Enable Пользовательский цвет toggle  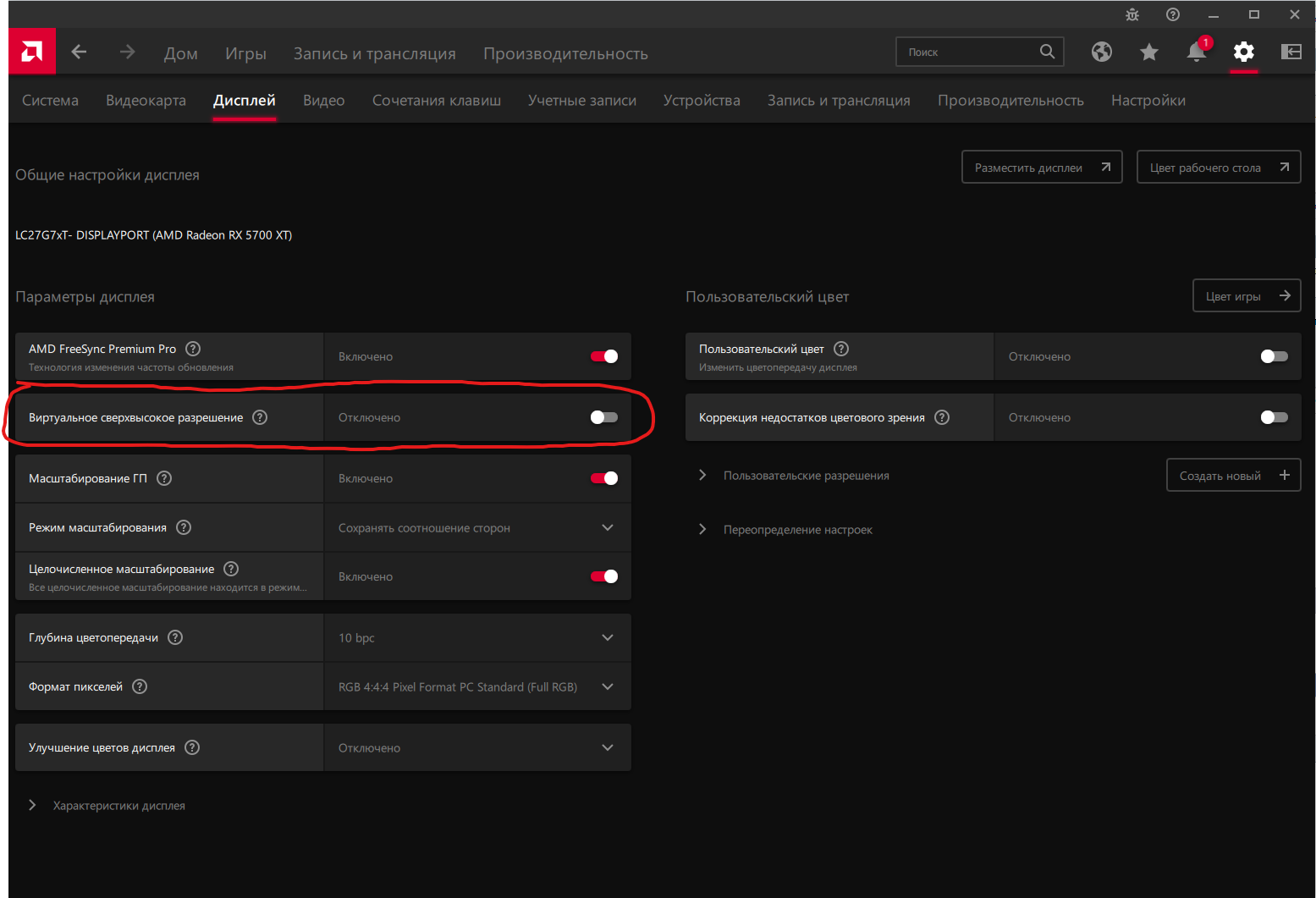[1275, 356]
